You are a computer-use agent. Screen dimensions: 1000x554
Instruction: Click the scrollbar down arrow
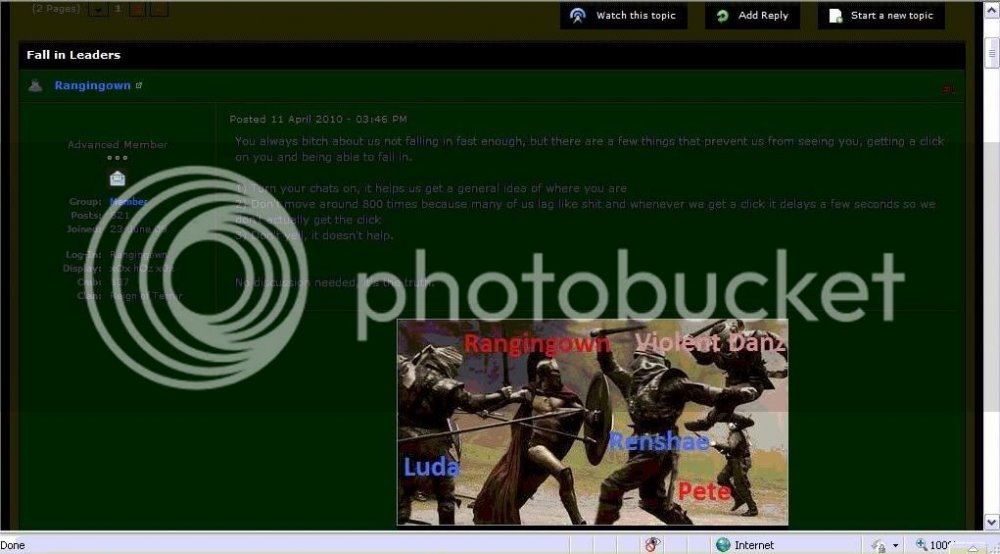click(x=992, y=522)
